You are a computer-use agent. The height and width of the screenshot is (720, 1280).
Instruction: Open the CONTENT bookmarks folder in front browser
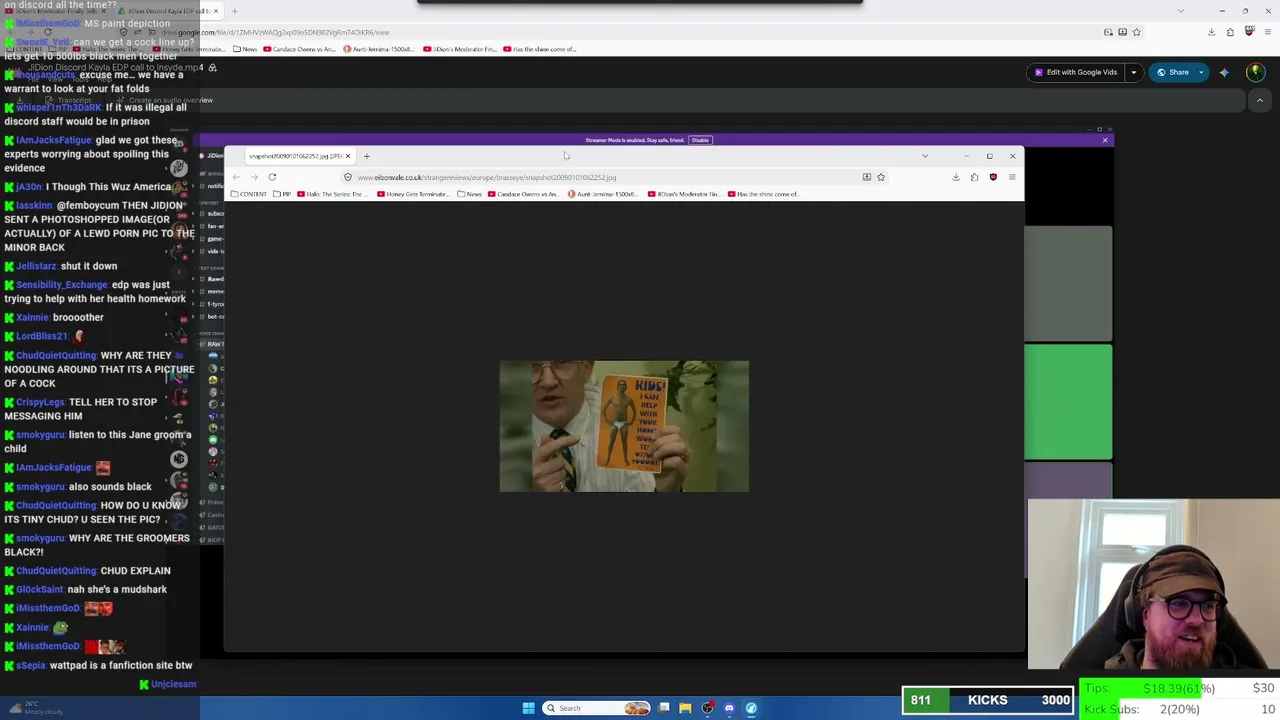click(249, 194)
